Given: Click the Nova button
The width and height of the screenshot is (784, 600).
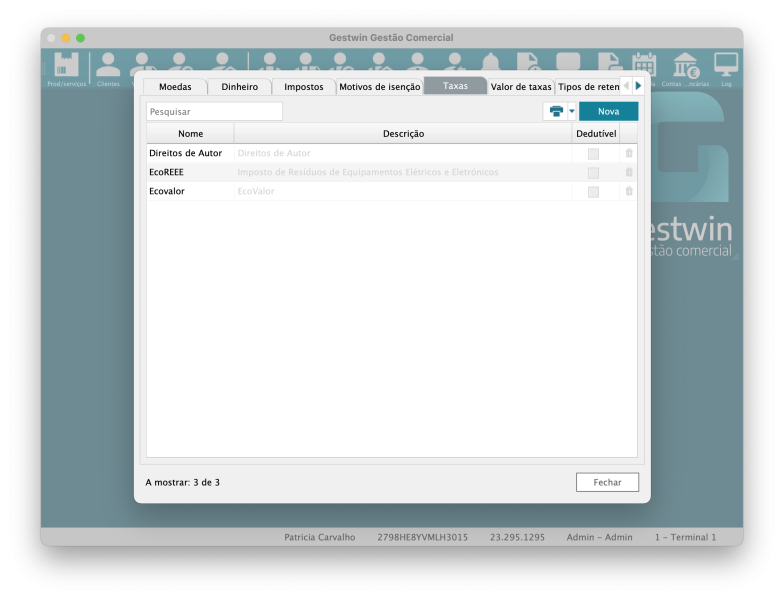Looking at the screenshot, I should click(x=608, y=112).
